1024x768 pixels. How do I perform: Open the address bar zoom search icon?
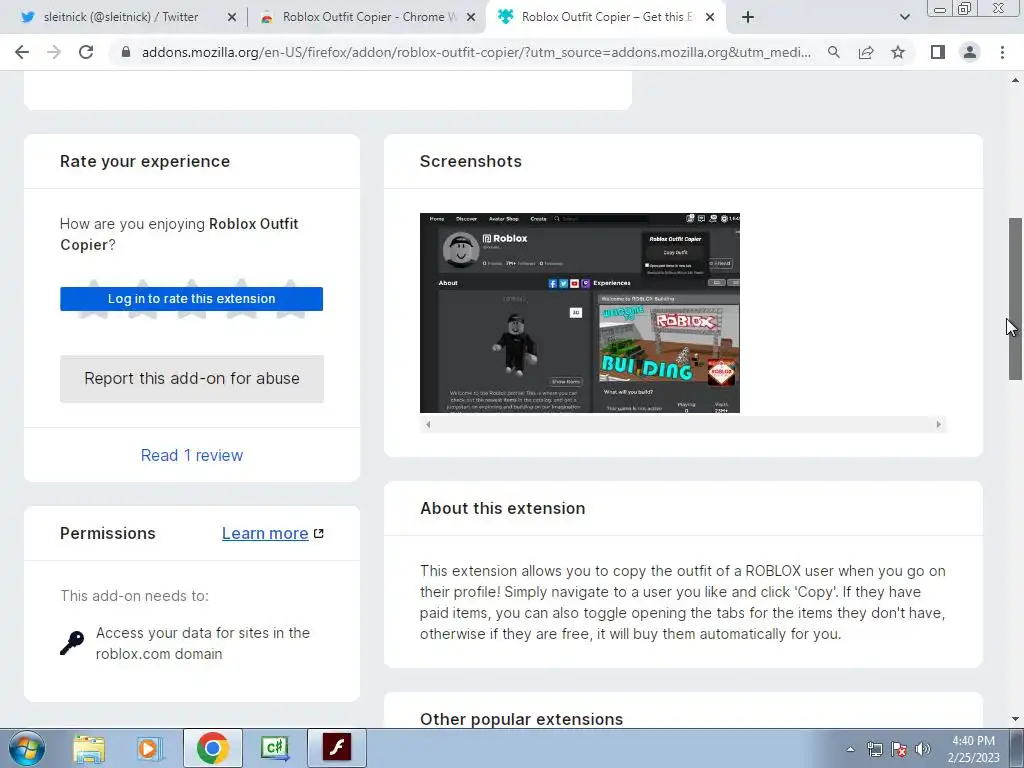[834, 52]
